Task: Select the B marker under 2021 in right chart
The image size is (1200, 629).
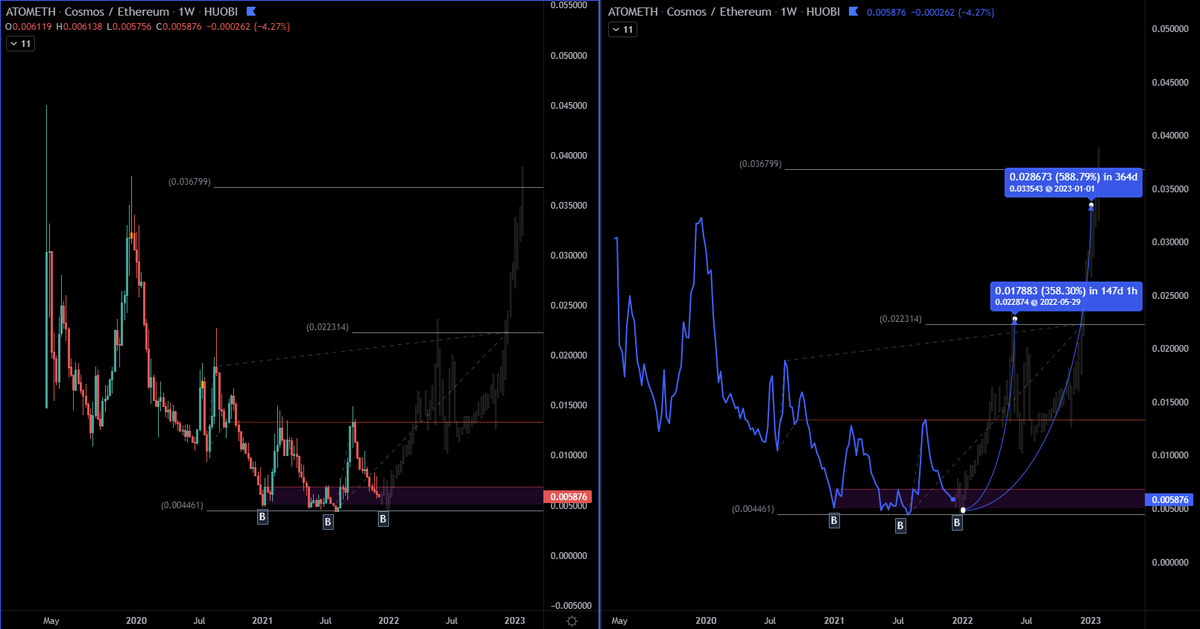Action: (x=835, y=521)
